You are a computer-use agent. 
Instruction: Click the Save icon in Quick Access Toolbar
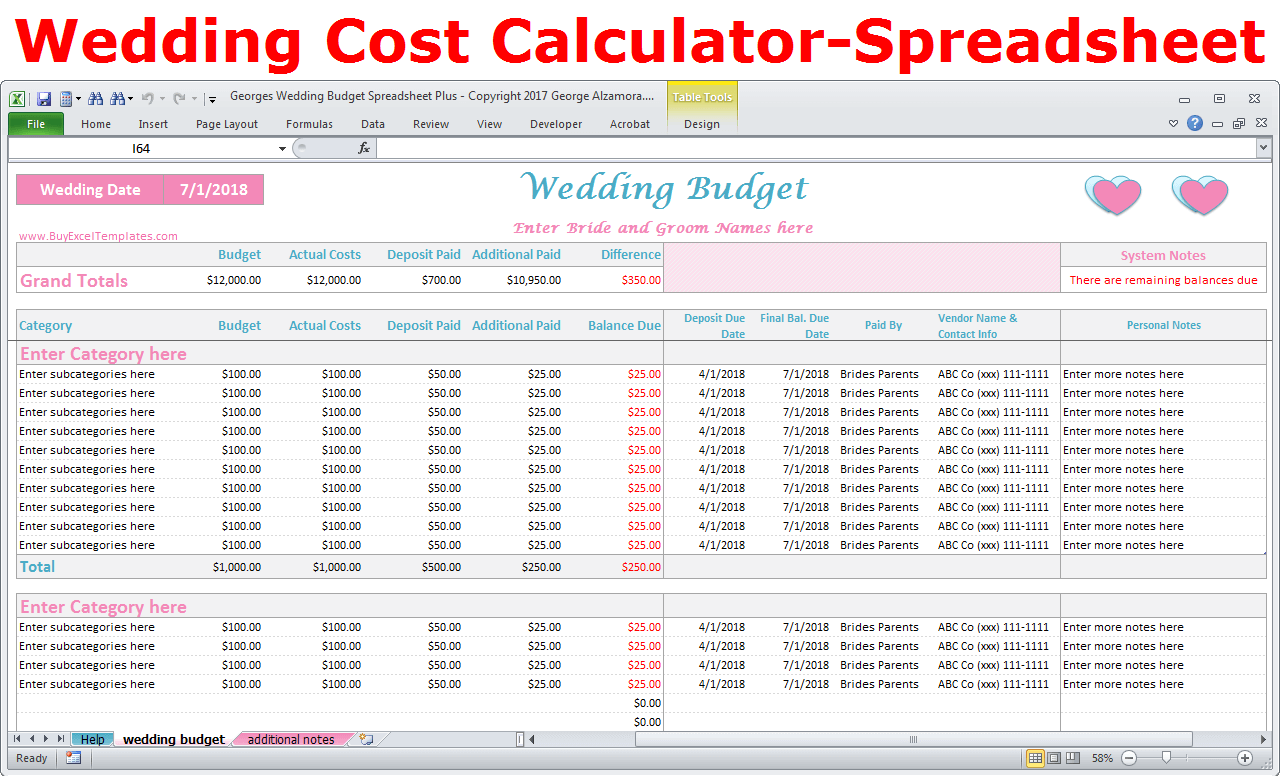tap(44, 97)
